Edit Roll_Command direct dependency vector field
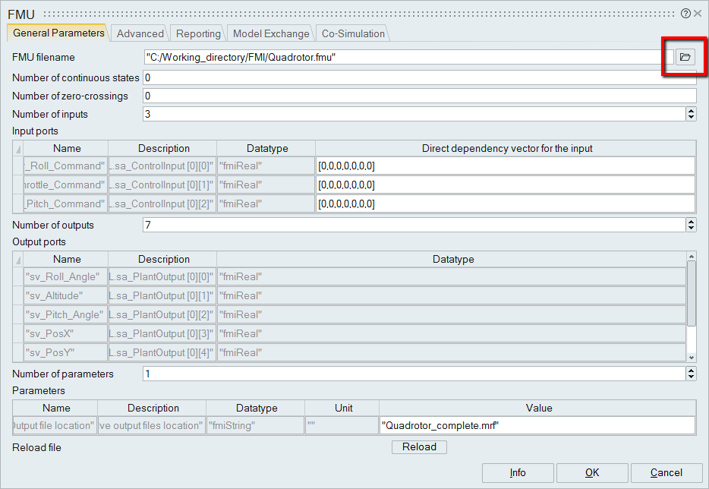This screenshot has height=489, width=709. tap(505, 166)
